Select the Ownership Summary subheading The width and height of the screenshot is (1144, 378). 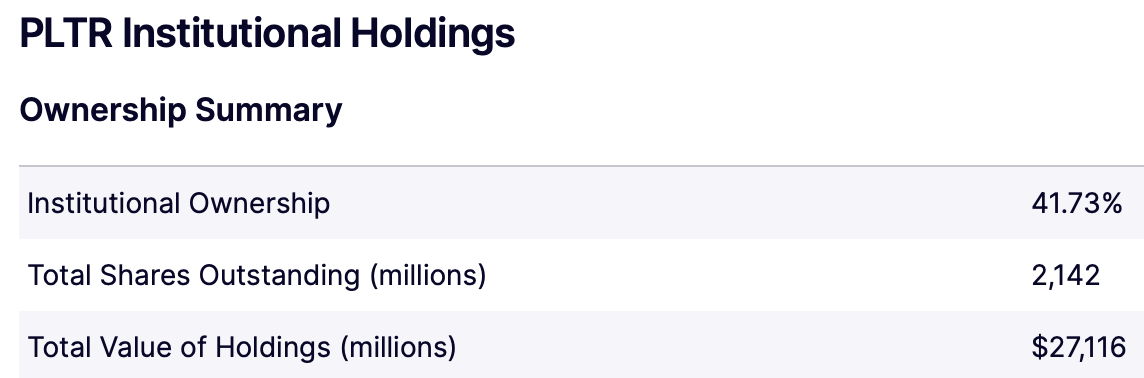click(181, 110)
